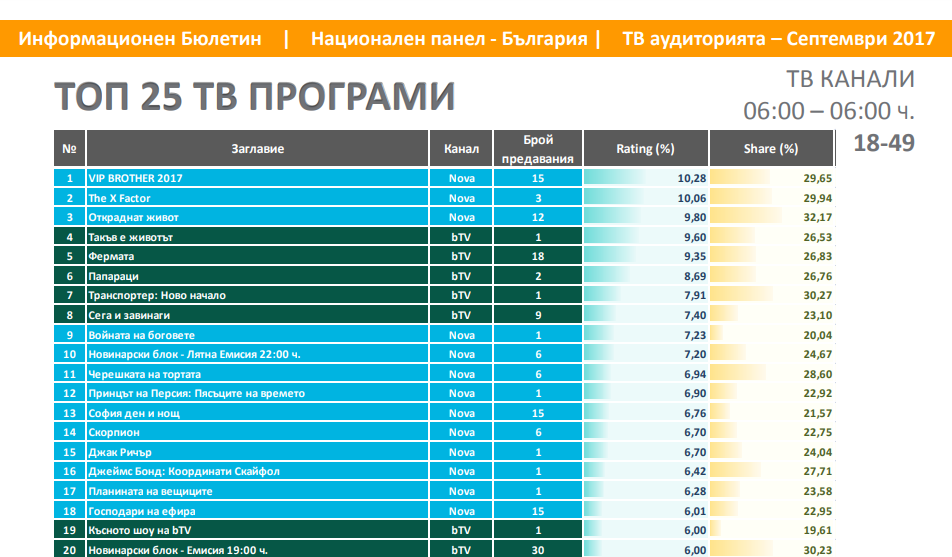Click 'The X Factor' program row title
This screenshot has width=952, height=557.
(119, 198)
